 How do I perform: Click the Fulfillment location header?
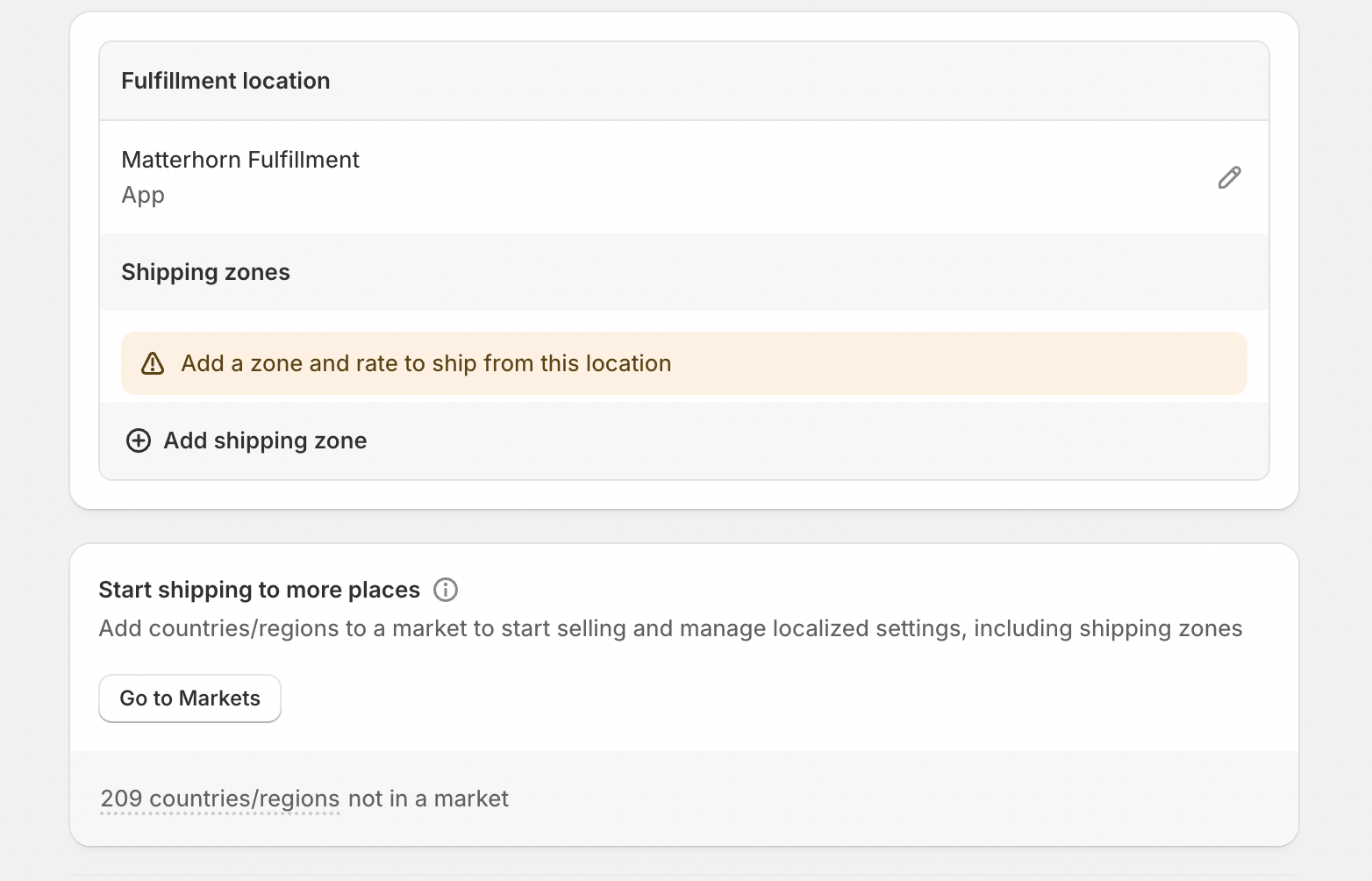[x=225, y=81]
